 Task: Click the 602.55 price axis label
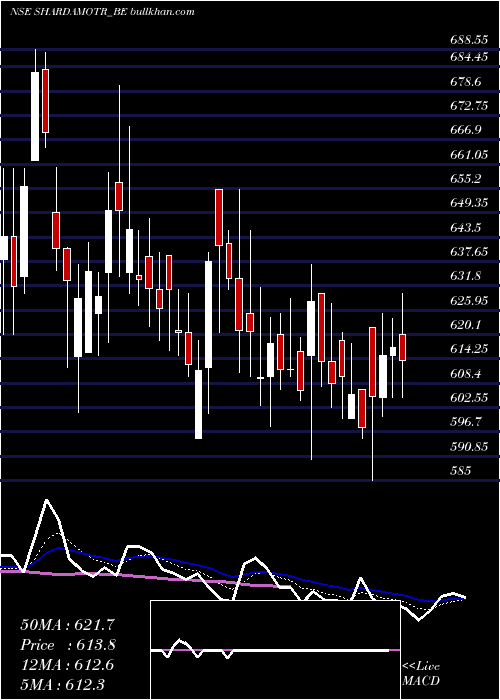pyautogui.click(x=468, y=397)
